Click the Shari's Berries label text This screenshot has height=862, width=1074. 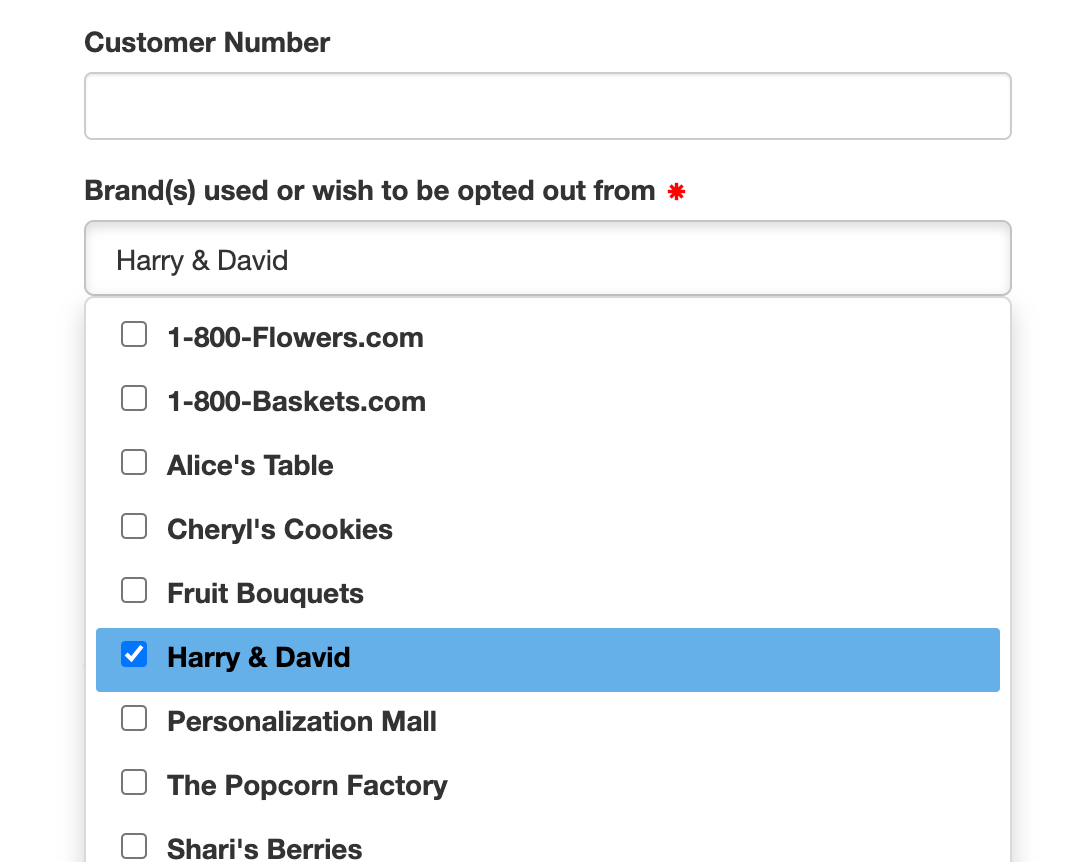(263, 848)
